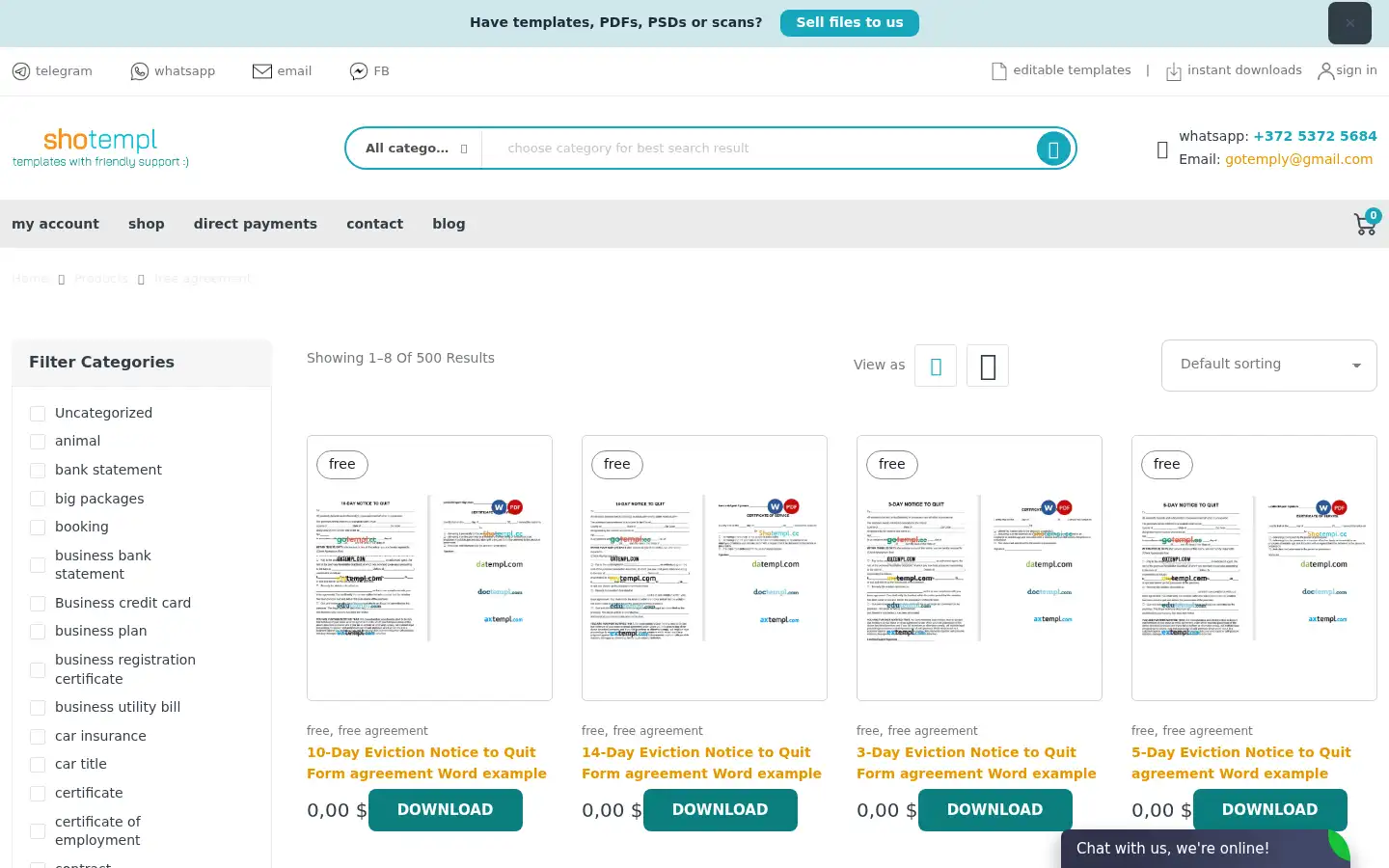Open the 5-Day Eviction Notice thumbnail
Image resolution: width=1389 pixels, height=868 pixels.
1254,568
